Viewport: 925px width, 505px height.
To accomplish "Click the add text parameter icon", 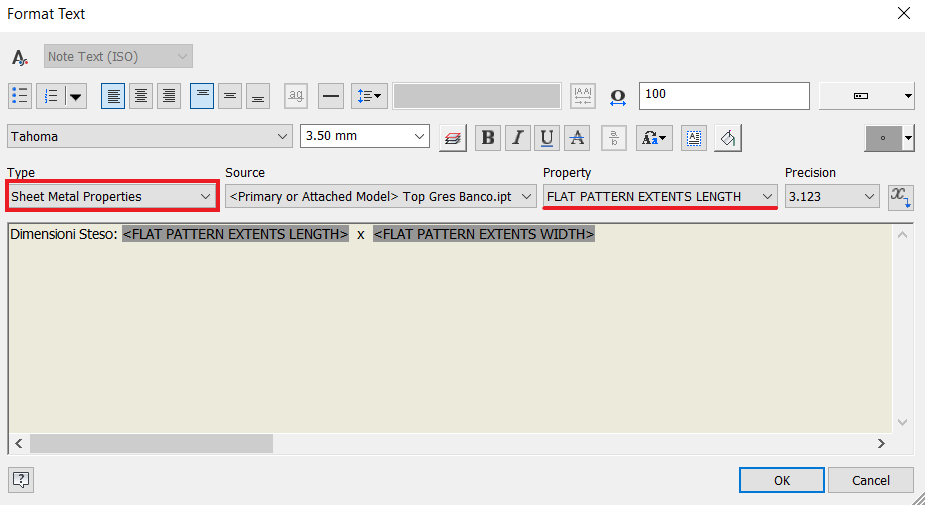I will click(901, 197).
